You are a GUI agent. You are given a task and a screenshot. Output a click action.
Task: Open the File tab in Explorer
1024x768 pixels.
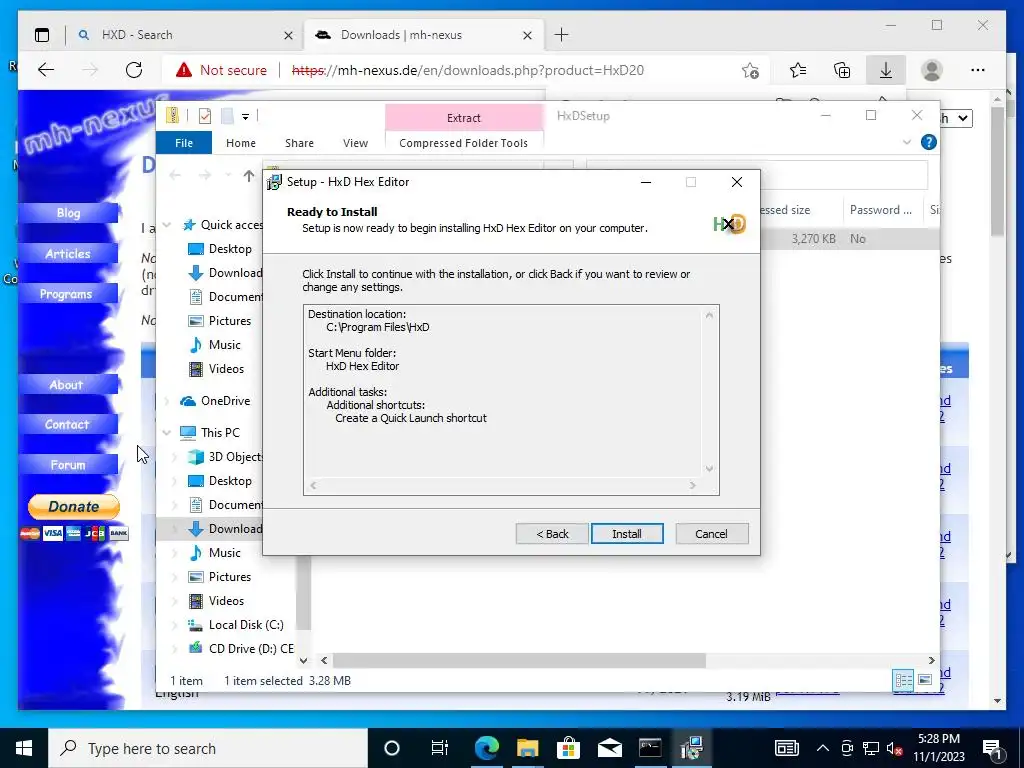184,143
